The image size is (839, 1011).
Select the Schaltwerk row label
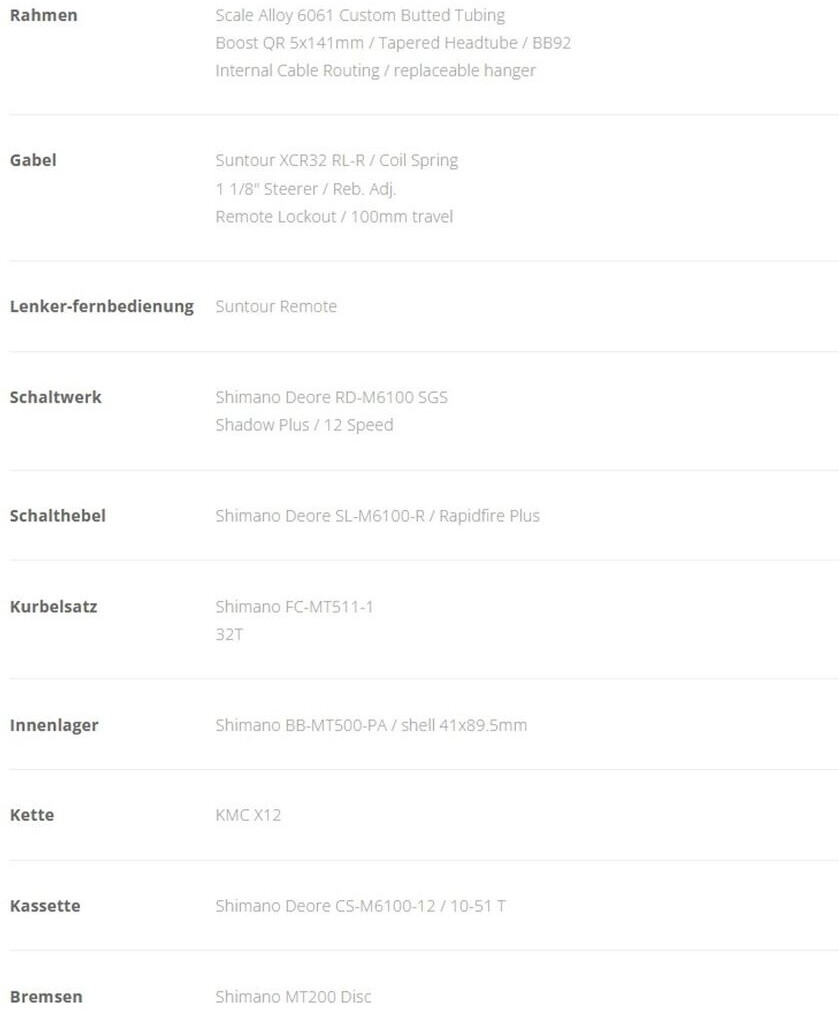pos(55,397)
